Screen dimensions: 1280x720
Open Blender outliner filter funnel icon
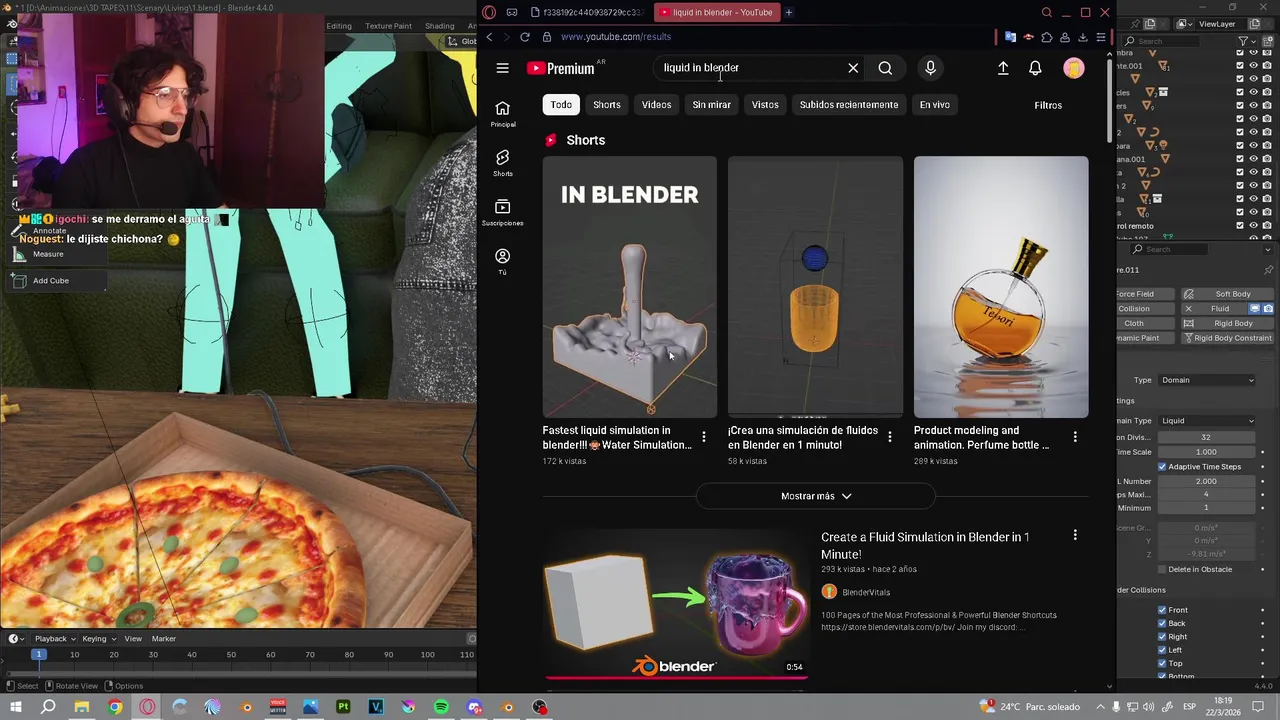click(1243, 41)
